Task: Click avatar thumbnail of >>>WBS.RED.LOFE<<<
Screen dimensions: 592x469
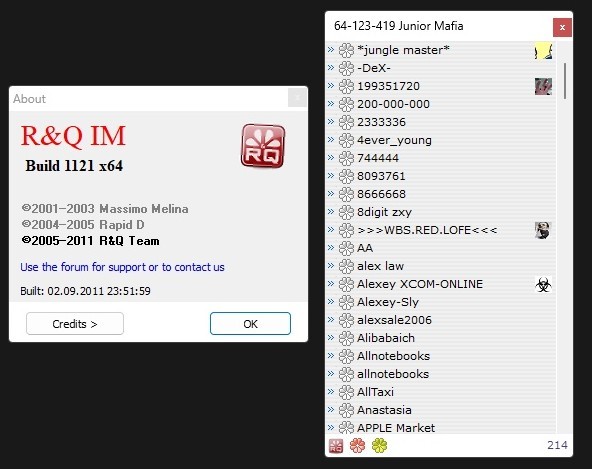Action: pyautogui.click(x=543, y=230)
